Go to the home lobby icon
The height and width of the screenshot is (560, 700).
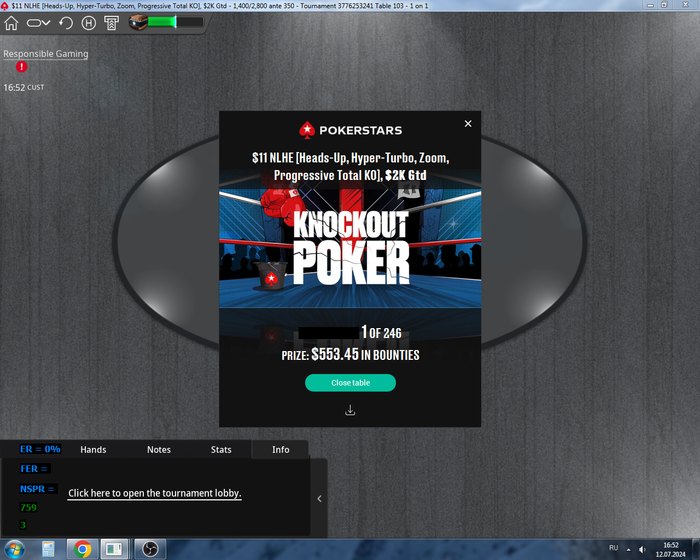12,23
